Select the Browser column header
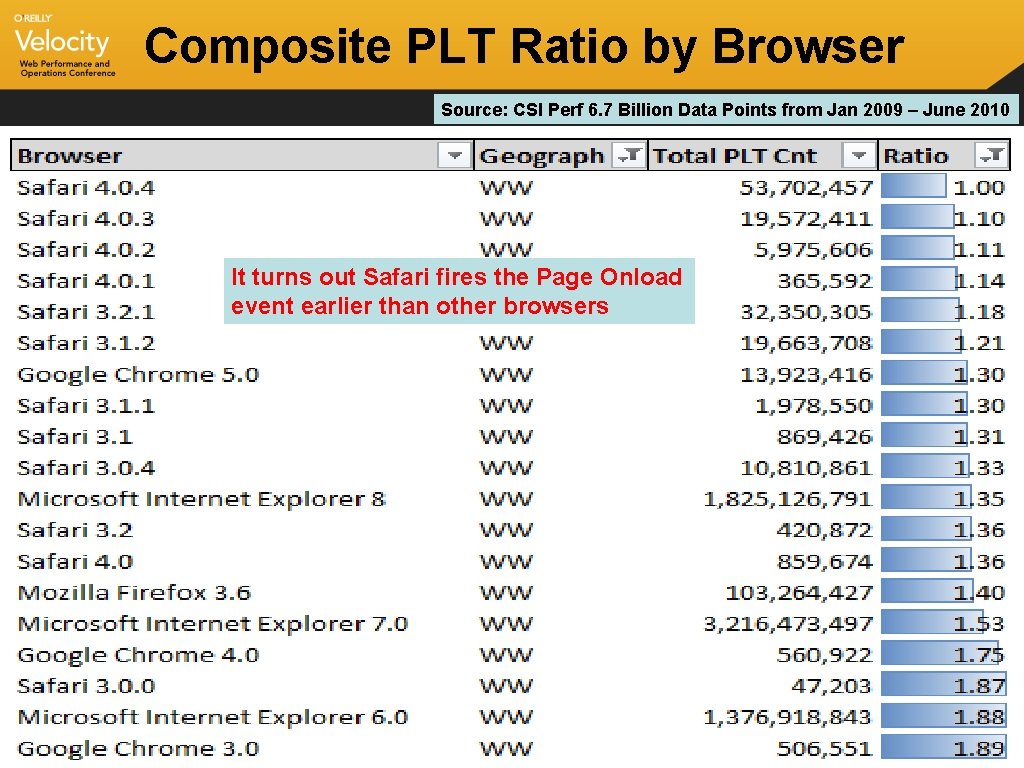 click(x=70, y=156)
